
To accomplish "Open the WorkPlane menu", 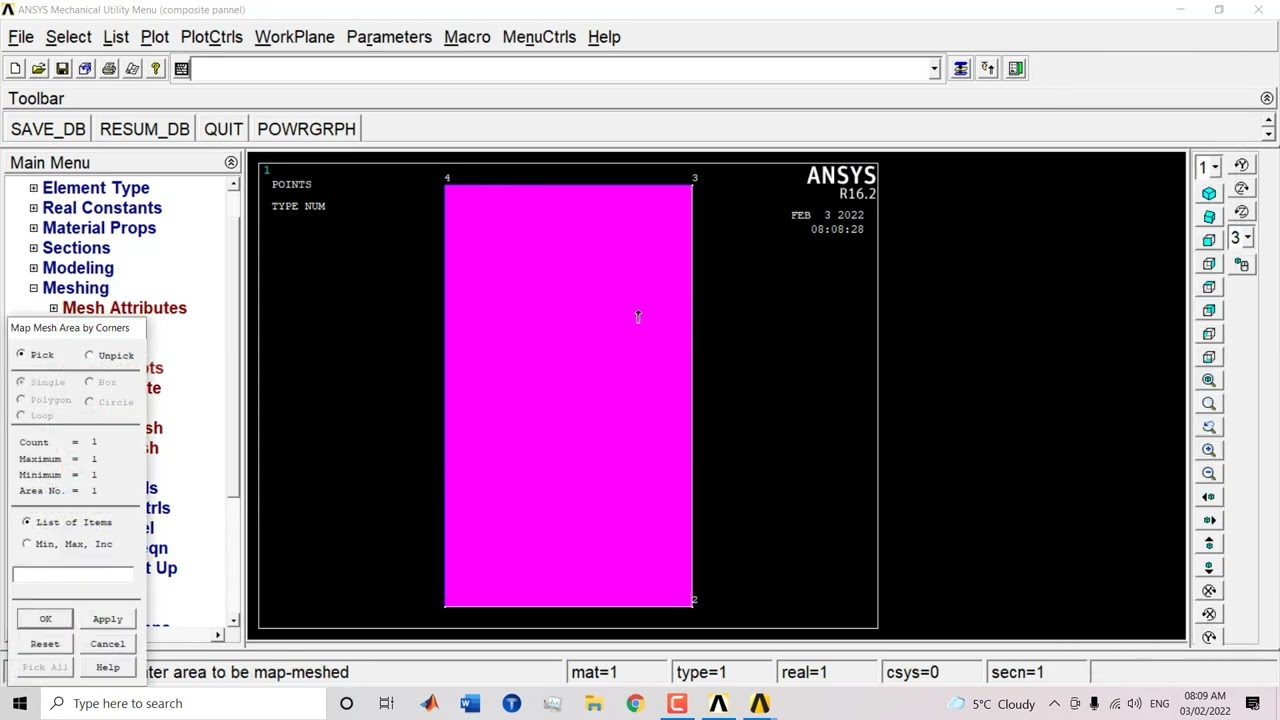I will tap(295, 37).
